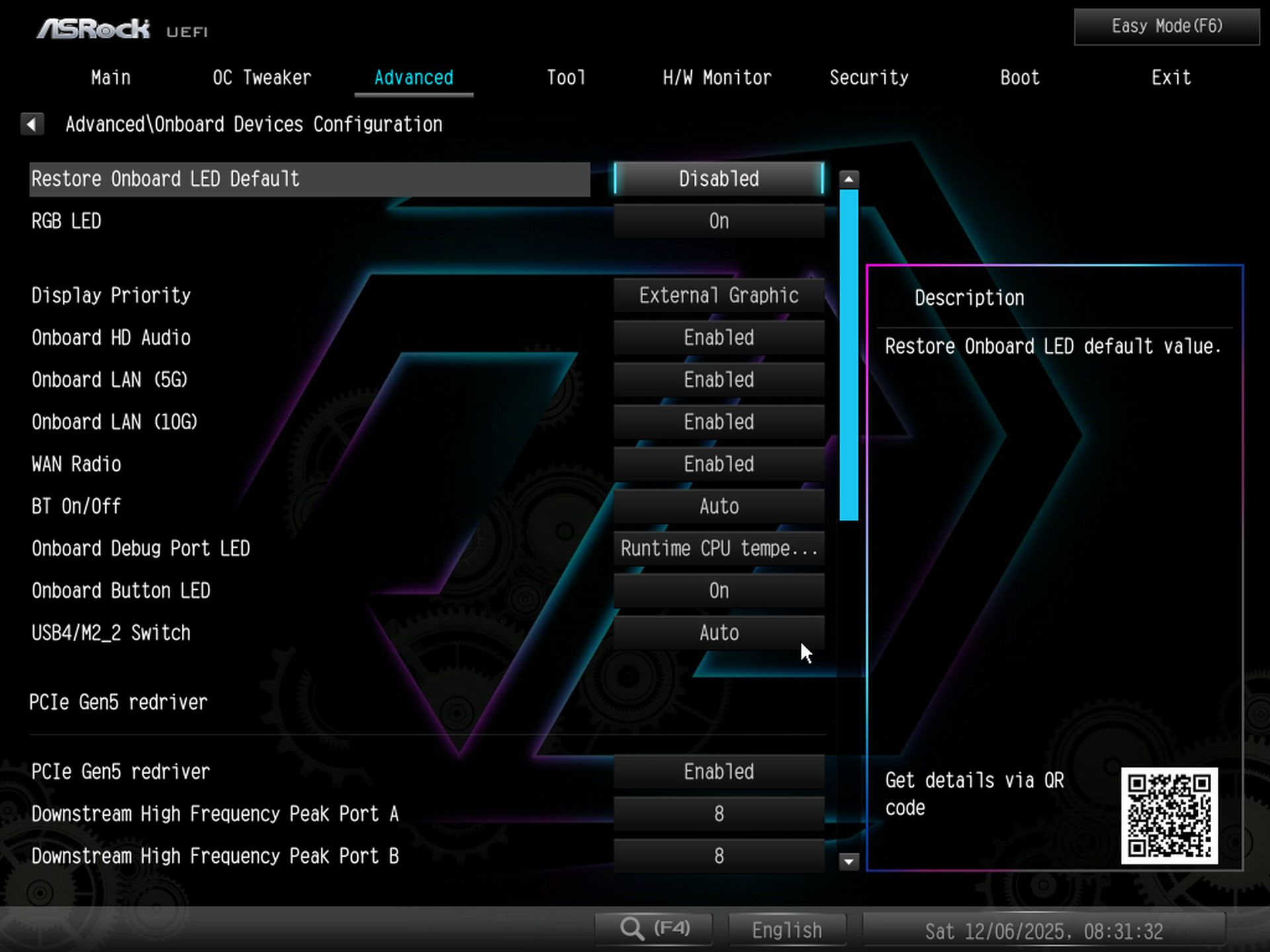Screen dimensions: 1270x952
Task: Open Restore Onboard LED Default Disabled option
Action: pyautogui.click(x=718, y=179)
